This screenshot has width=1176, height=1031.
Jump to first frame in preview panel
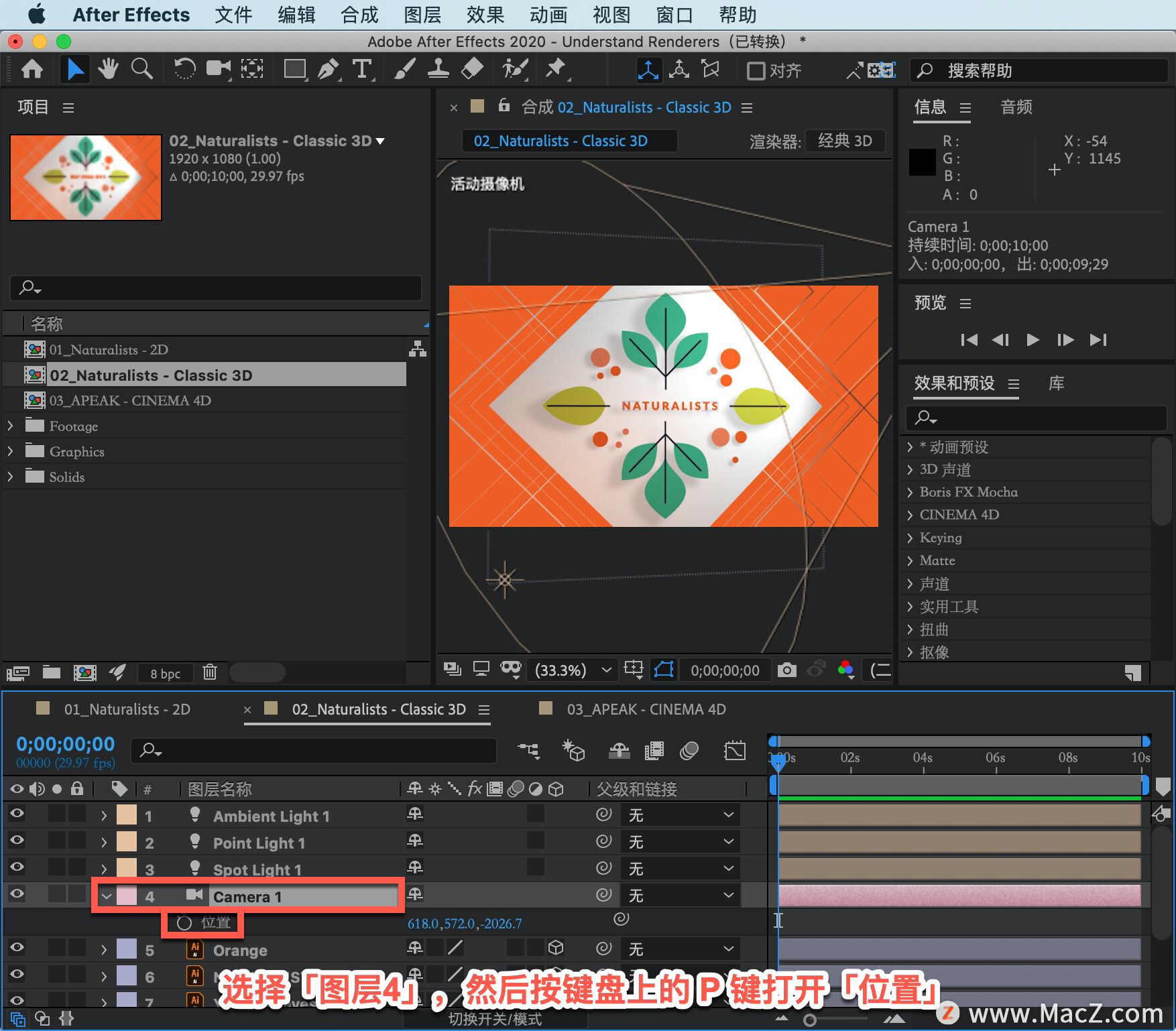[x=969, y=340]
